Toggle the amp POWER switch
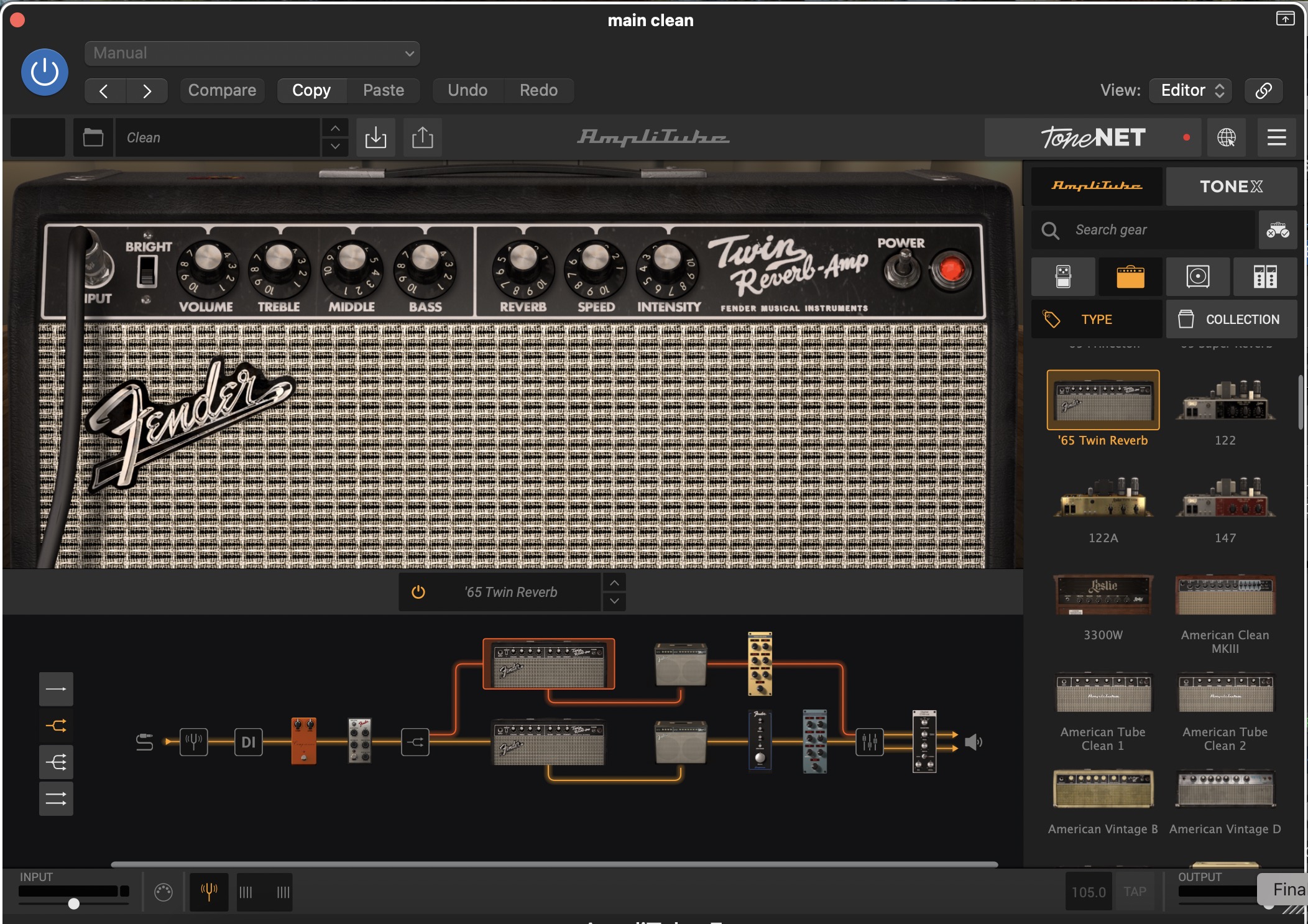 [902, 270]
